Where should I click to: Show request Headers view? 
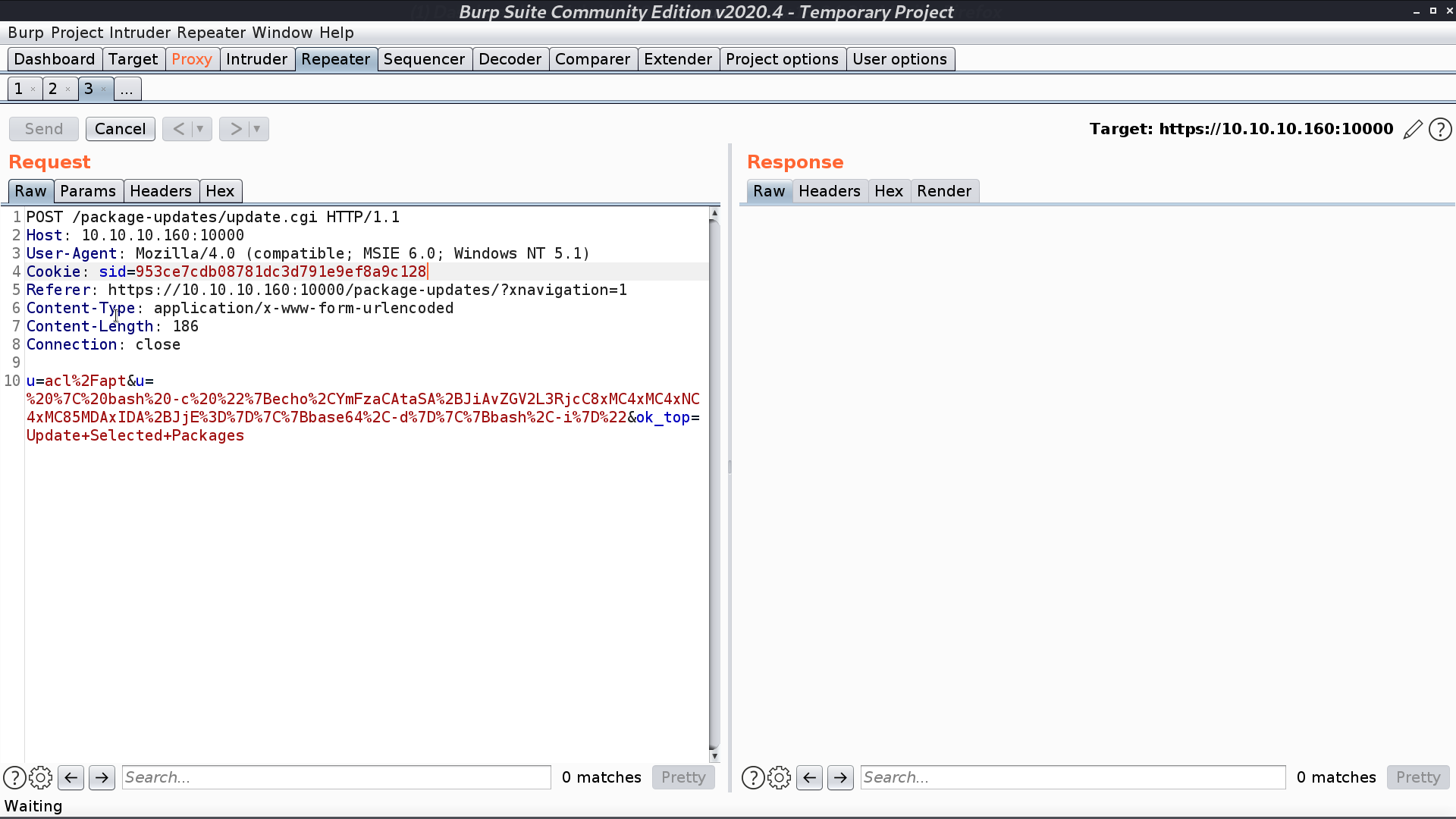tap(161, 191)
